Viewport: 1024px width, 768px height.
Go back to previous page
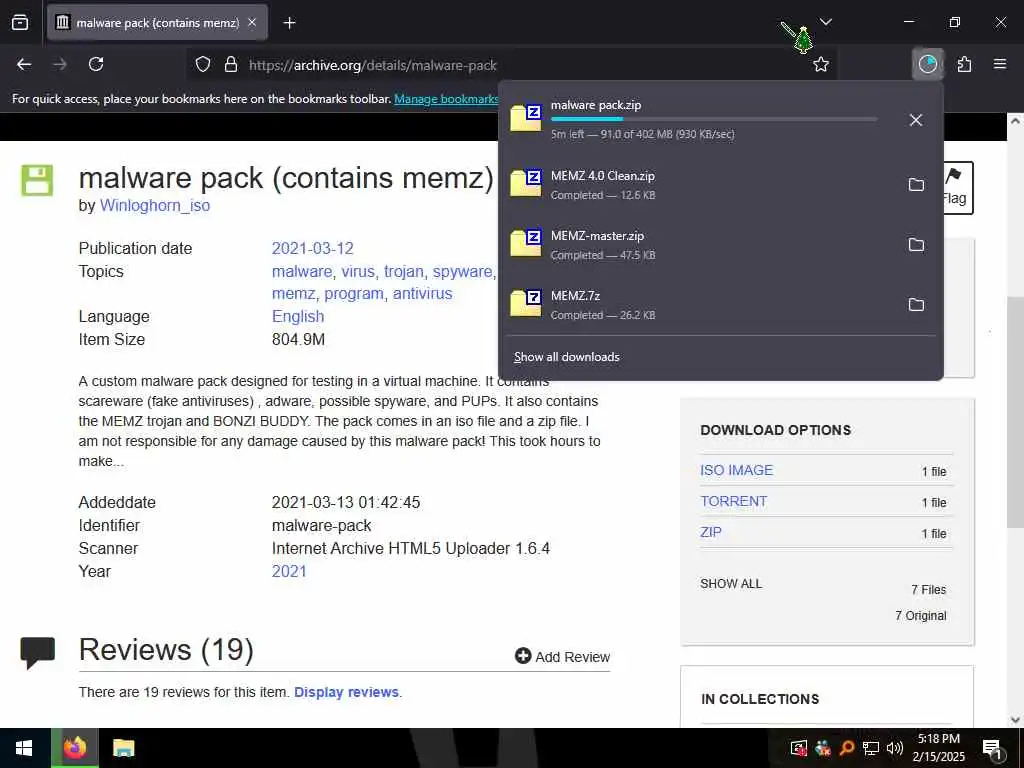pyautogui.click(x=24, y=64)
